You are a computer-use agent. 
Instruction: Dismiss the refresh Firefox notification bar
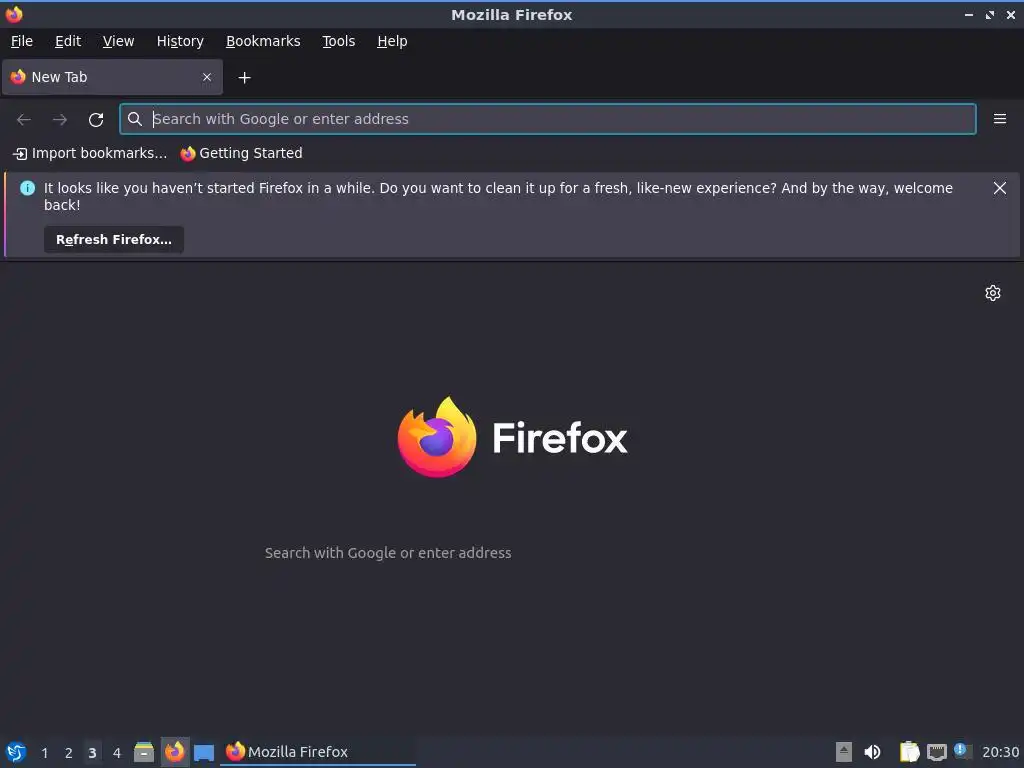point(999,188)
